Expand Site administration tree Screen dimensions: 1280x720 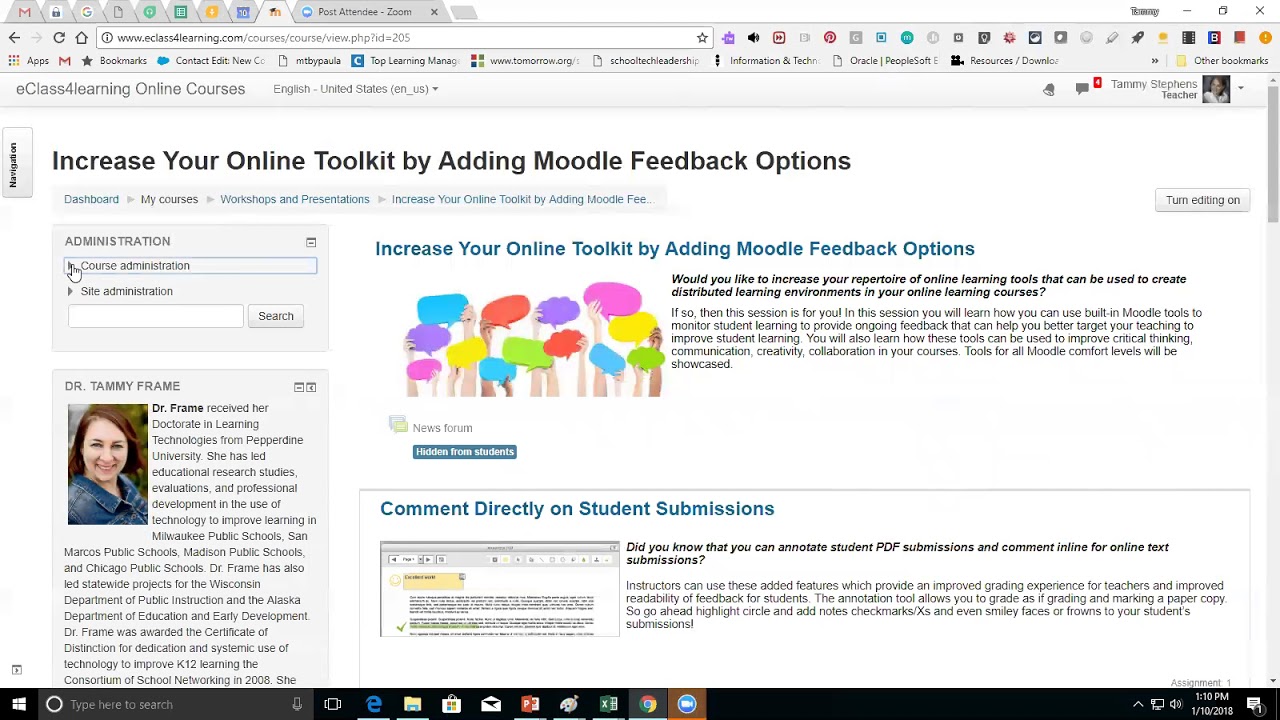71,291
